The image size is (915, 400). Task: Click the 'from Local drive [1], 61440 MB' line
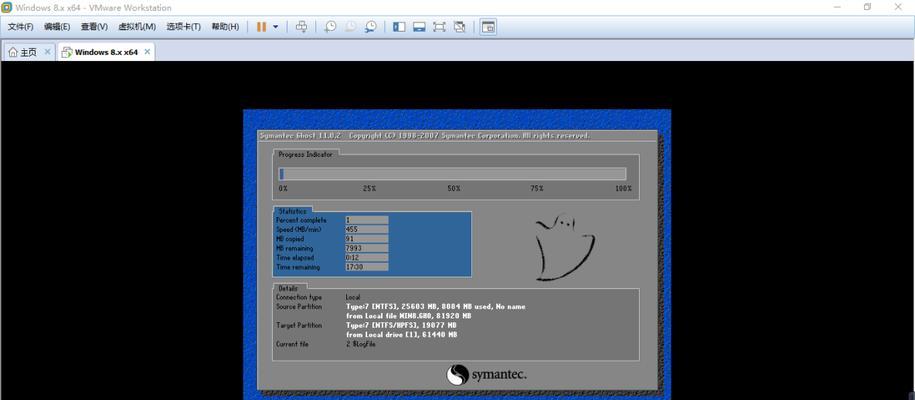401,335
